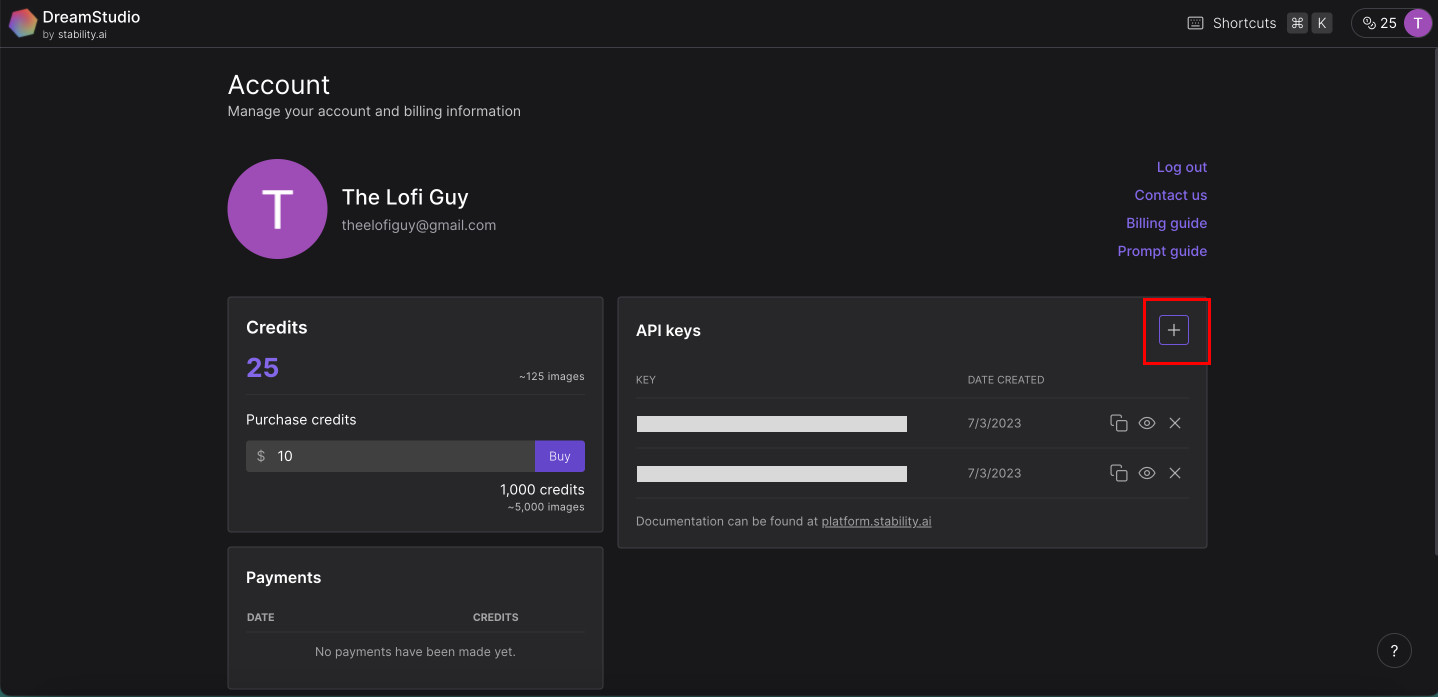
Task: Delete the first API key
Action: (1175, 423)
